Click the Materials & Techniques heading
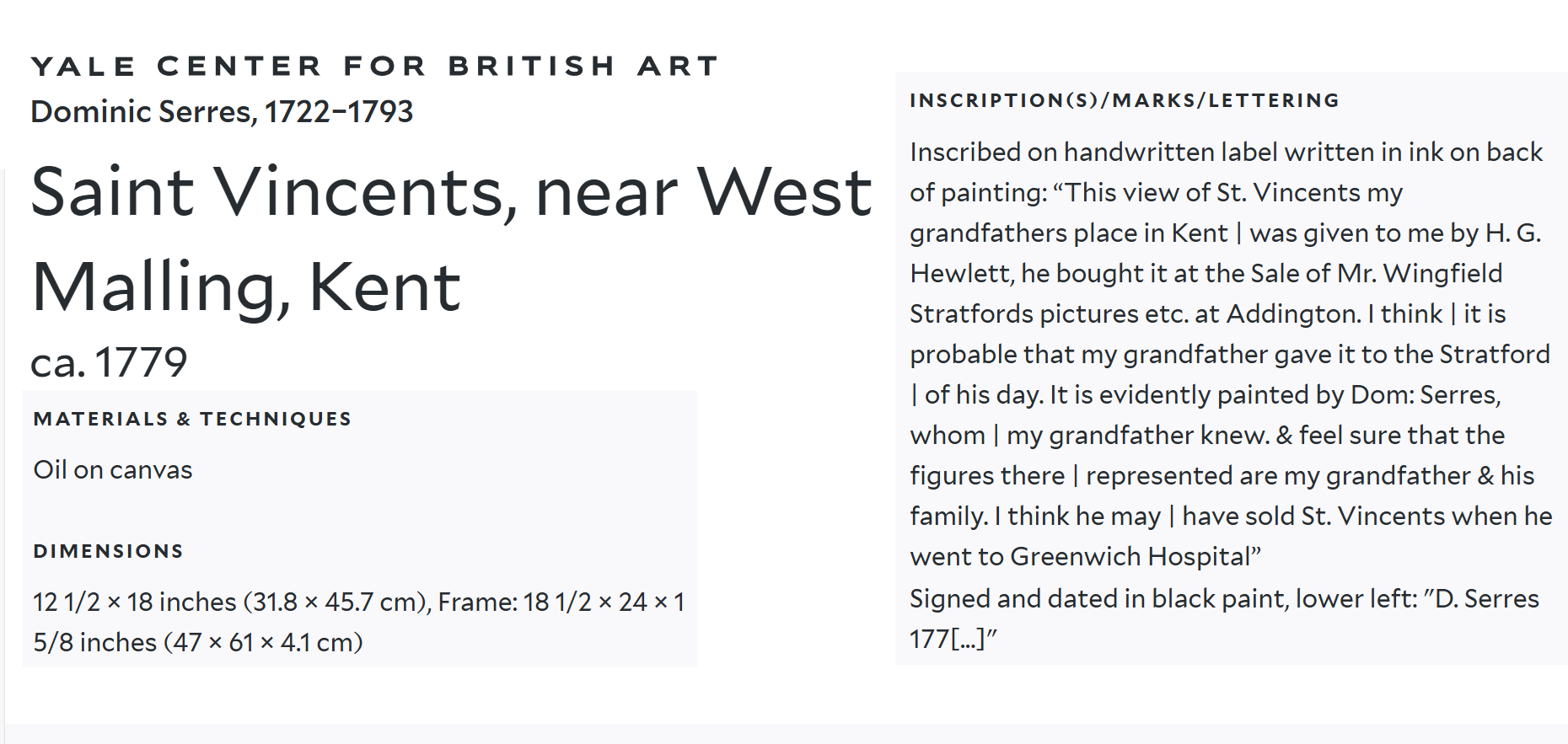1568x744 pixels. click(192, 419)
